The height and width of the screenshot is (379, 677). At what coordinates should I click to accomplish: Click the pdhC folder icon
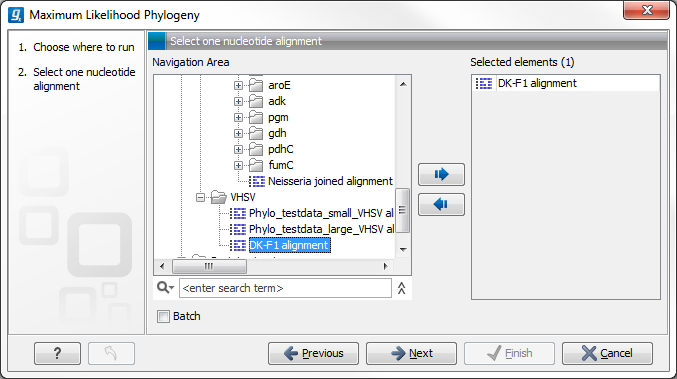click(x=256, y=149)
